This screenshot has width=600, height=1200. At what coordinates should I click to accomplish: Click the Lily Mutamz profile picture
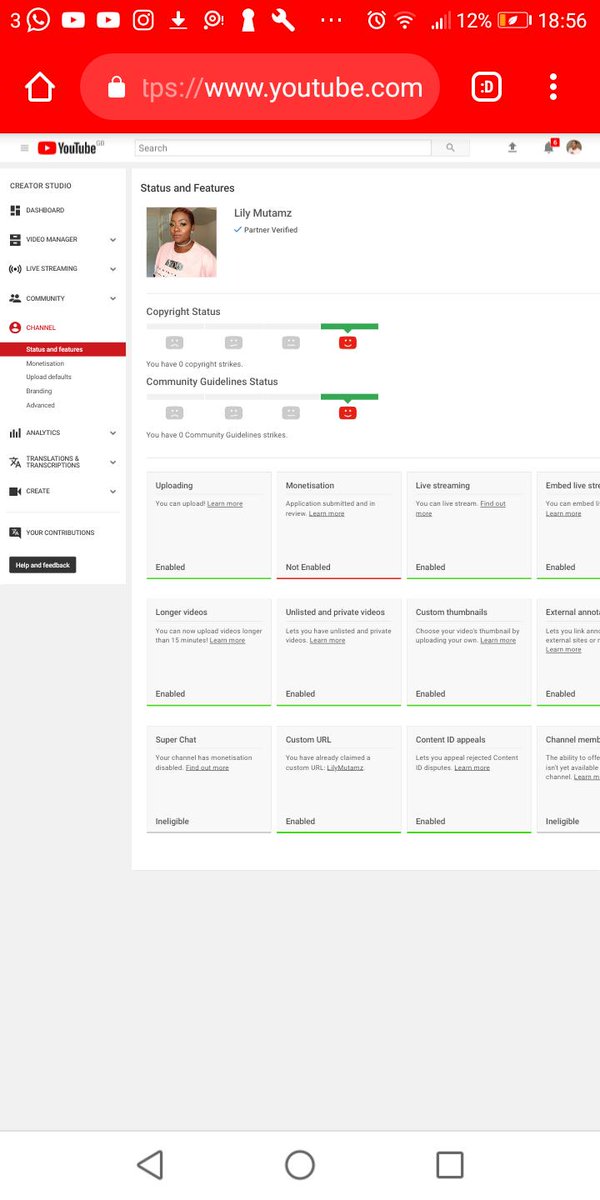point(181,242)
